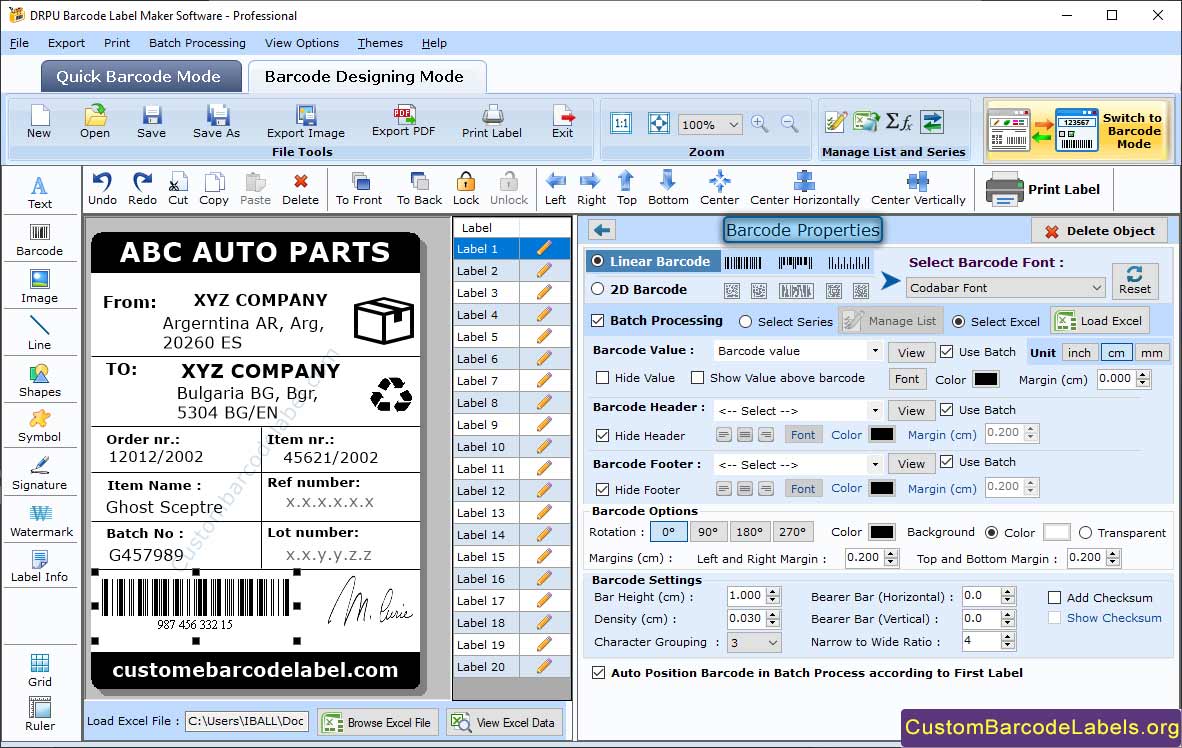This screenshot has height=748, width=1182.
Task: Select Transparent background radio button
Action: pyautogui.click(x=1086, y=533)
